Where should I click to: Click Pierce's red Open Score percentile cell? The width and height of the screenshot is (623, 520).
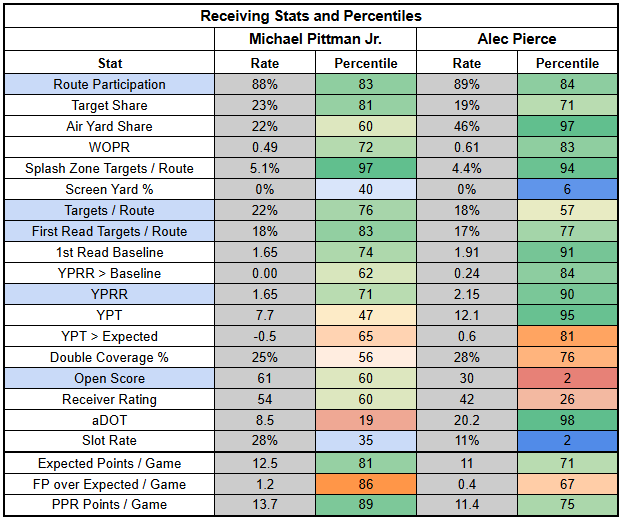click(x=567, y=379)
